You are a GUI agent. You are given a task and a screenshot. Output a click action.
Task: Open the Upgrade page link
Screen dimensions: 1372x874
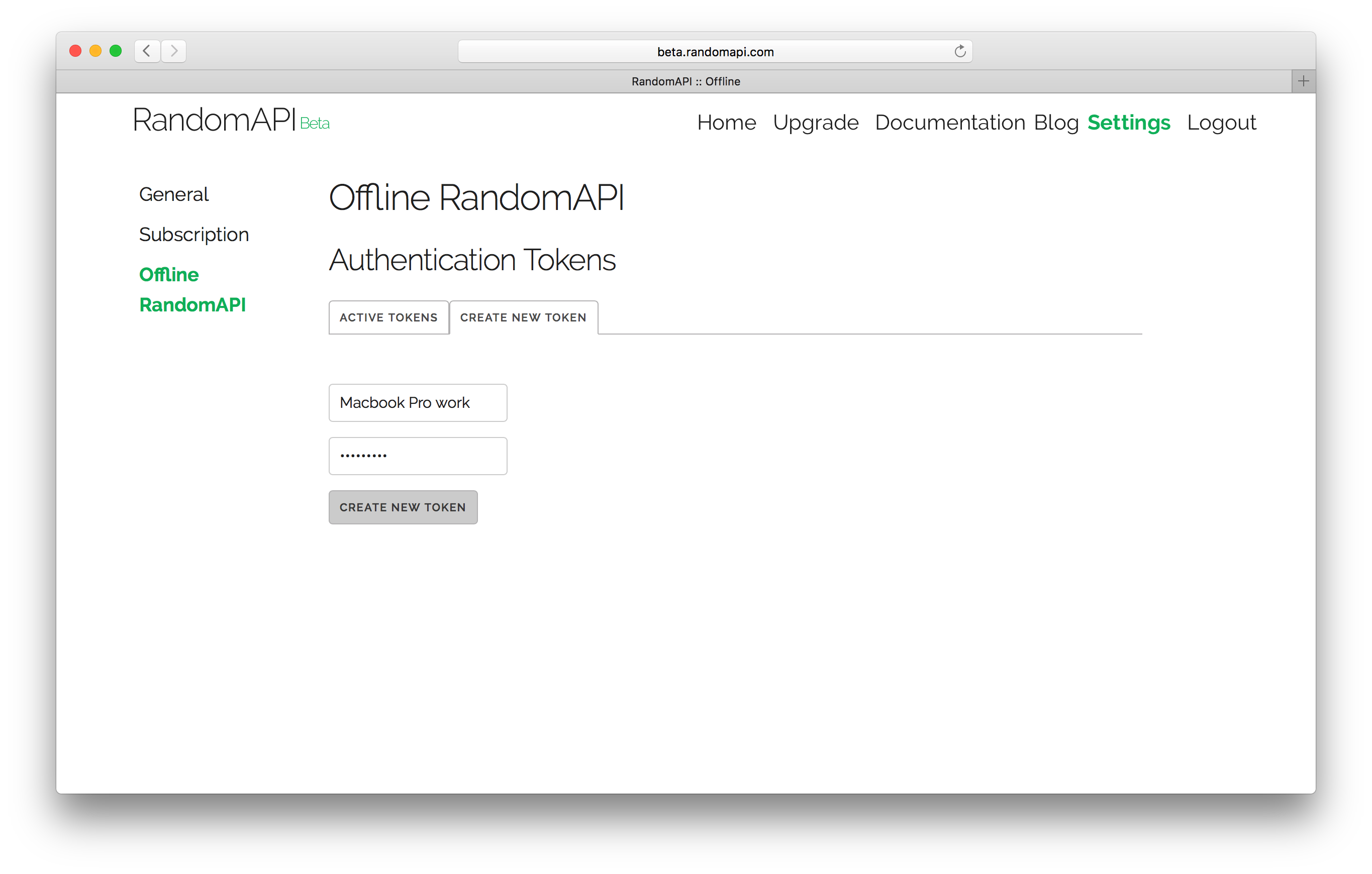815,123
